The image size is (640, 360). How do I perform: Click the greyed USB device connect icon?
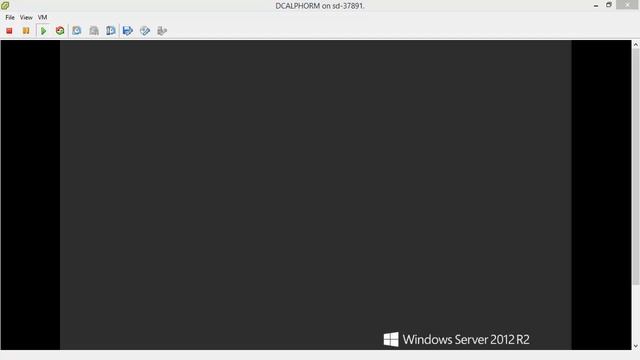pyautogui.click(x=162, y=31)
